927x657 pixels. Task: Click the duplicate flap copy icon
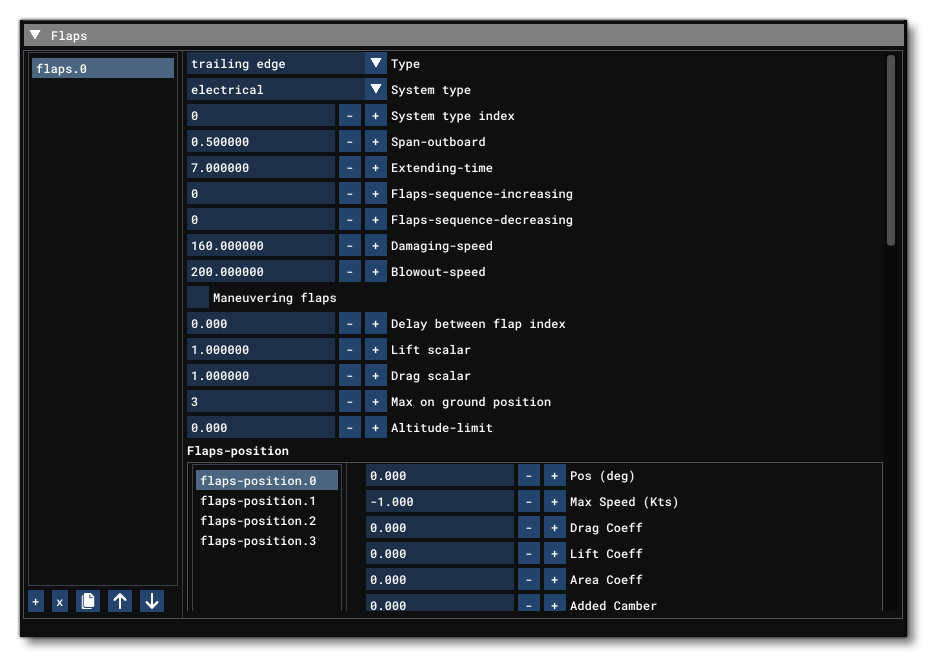[89, 602]
